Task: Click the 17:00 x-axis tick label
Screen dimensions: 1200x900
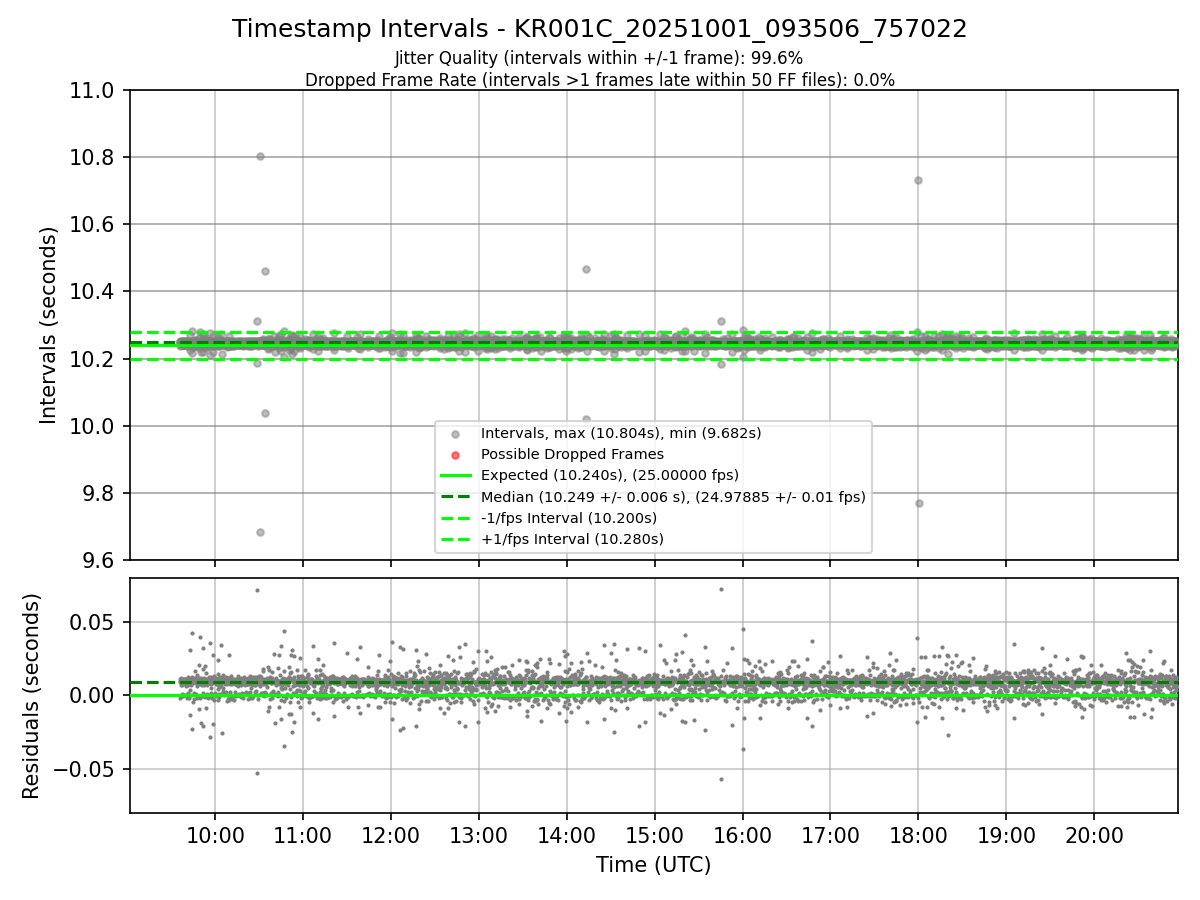Action: tap(830, 835)
